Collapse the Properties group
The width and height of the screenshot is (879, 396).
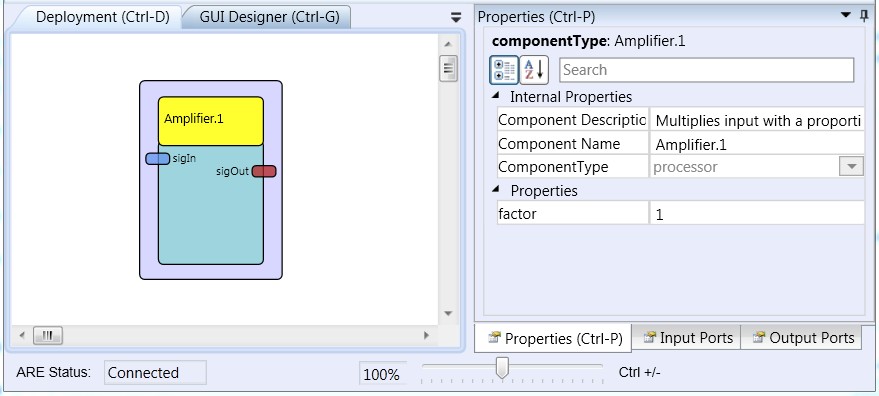tap(496, 190)
